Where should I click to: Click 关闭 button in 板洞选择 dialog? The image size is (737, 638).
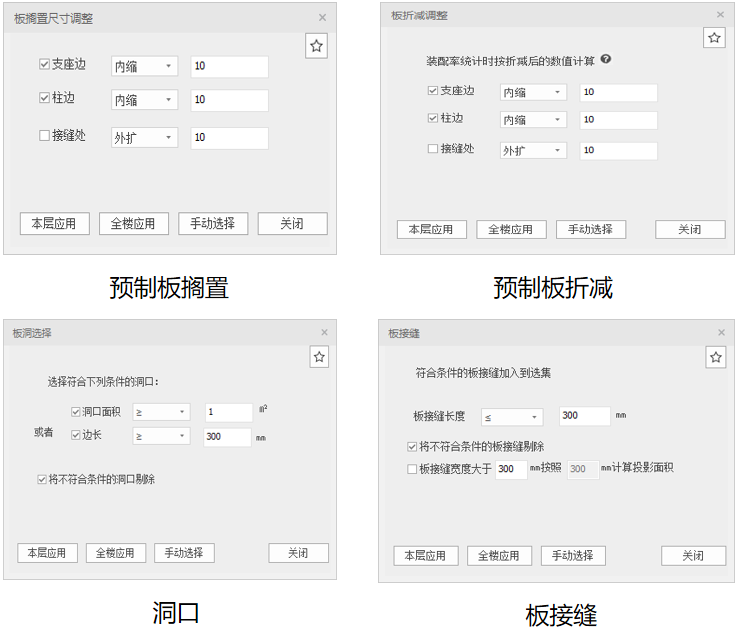click(x=298, y=553)
